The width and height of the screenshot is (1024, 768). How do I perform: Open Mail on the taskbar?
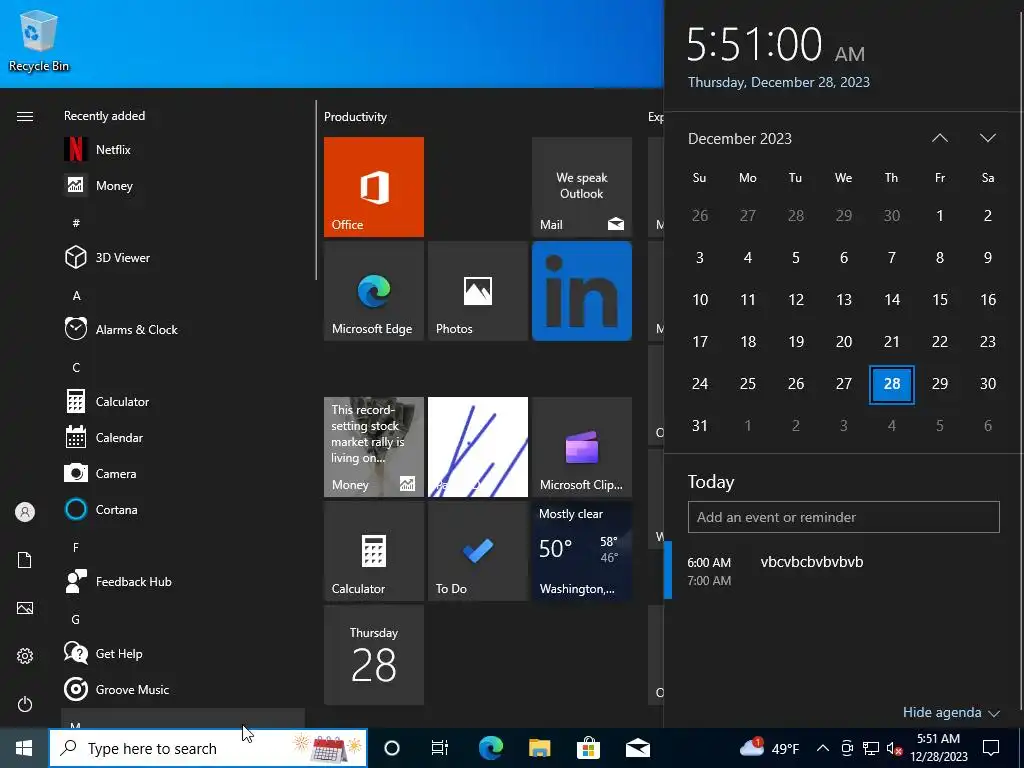click(x=637, y=748)
